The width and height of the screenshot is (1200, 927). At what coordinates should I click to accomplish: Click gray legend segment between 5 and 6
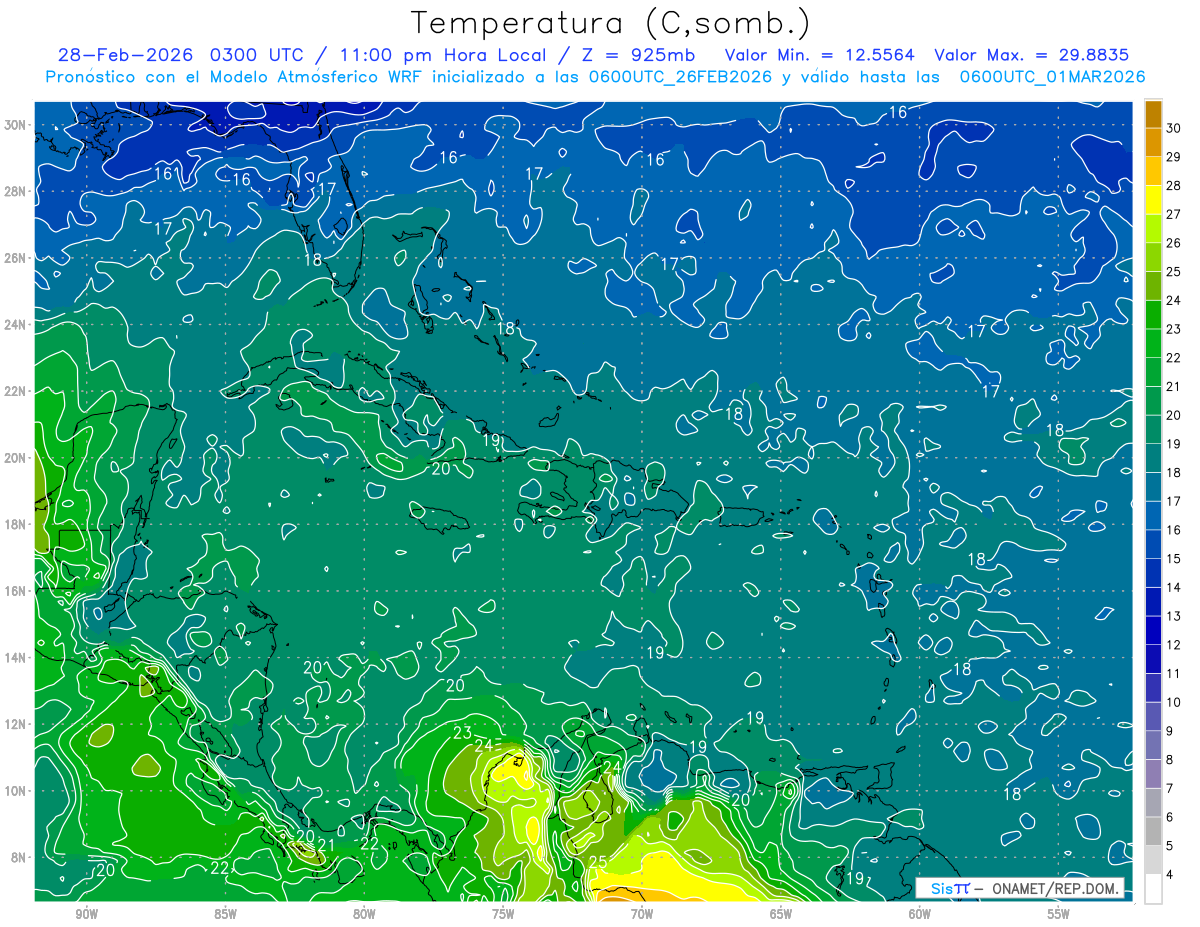coord(1153,832)
